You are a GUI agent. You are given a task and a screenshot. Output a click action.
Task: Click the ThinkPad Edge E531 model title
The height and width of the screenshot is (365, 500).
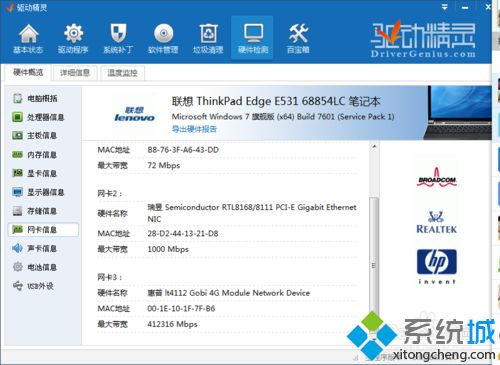click(x=276, y=101)
